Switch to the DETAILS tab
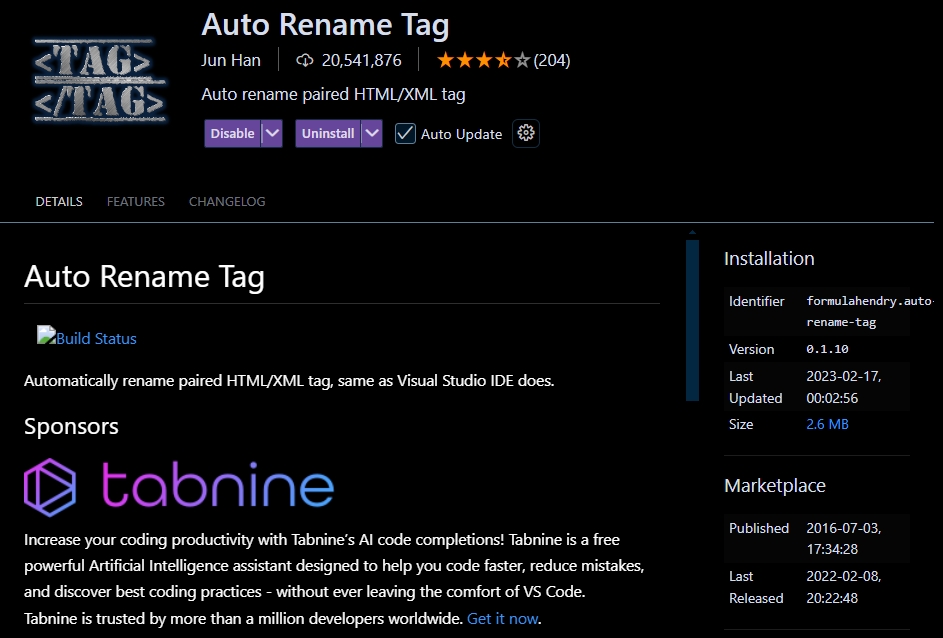Screen dimensions: 943x638 (59, 201)
